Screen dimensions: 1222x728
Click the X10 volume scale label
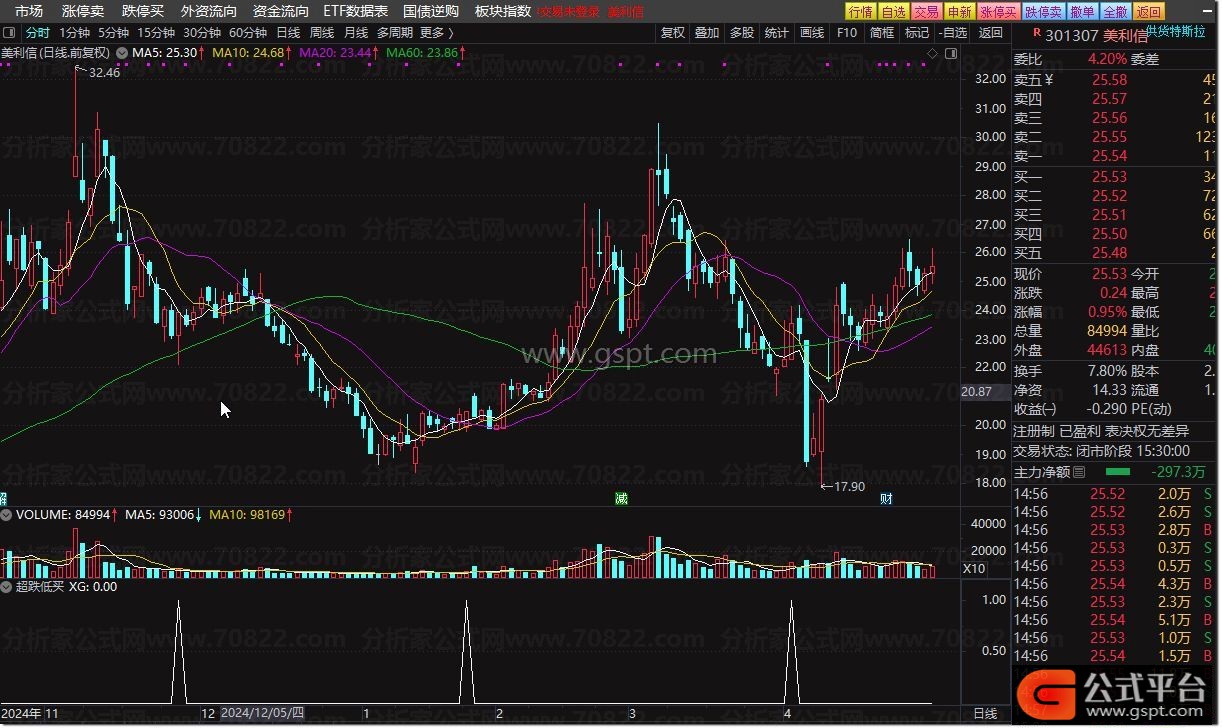point(973,568)
